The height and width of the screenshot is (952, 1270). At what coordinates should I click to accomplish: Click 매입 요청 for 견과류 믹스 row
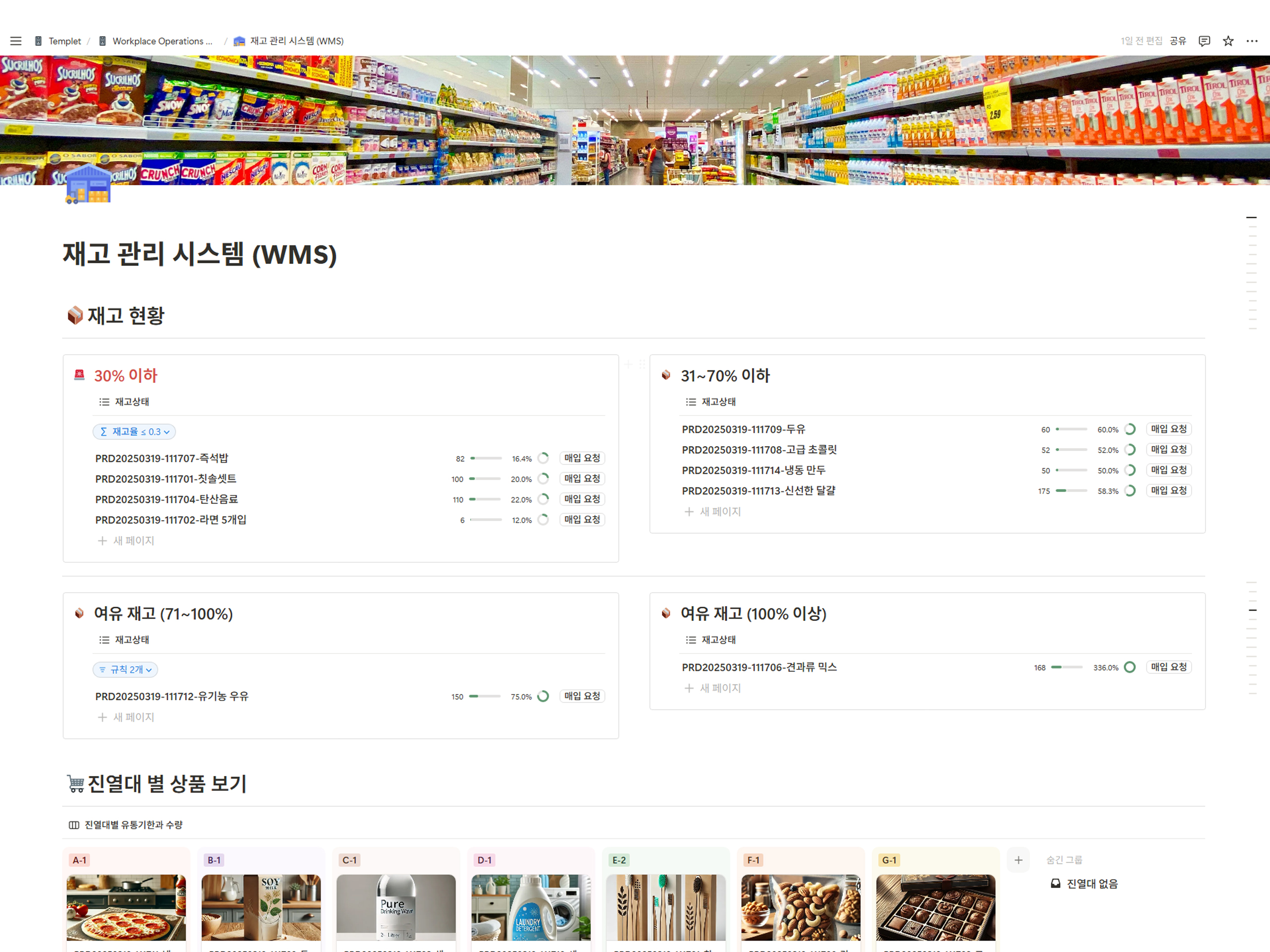(x=1168, y=667)
